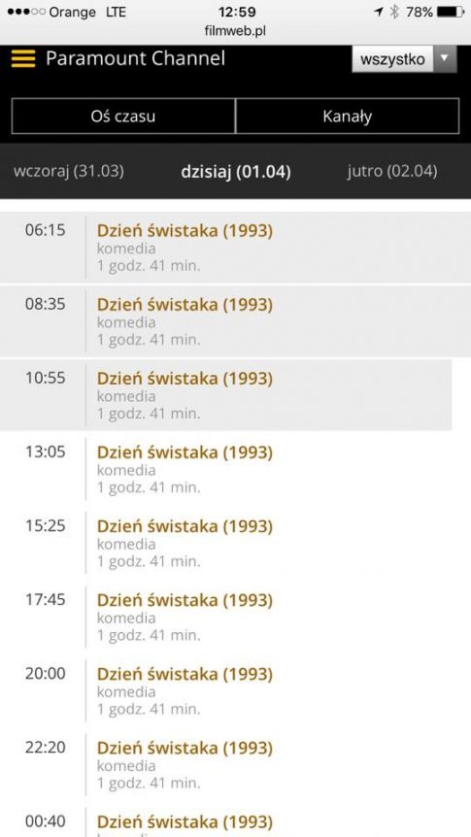This screenshot has width=471, height=837.
Task: Tap the battery icon in status bar
Action: point(450,12)
